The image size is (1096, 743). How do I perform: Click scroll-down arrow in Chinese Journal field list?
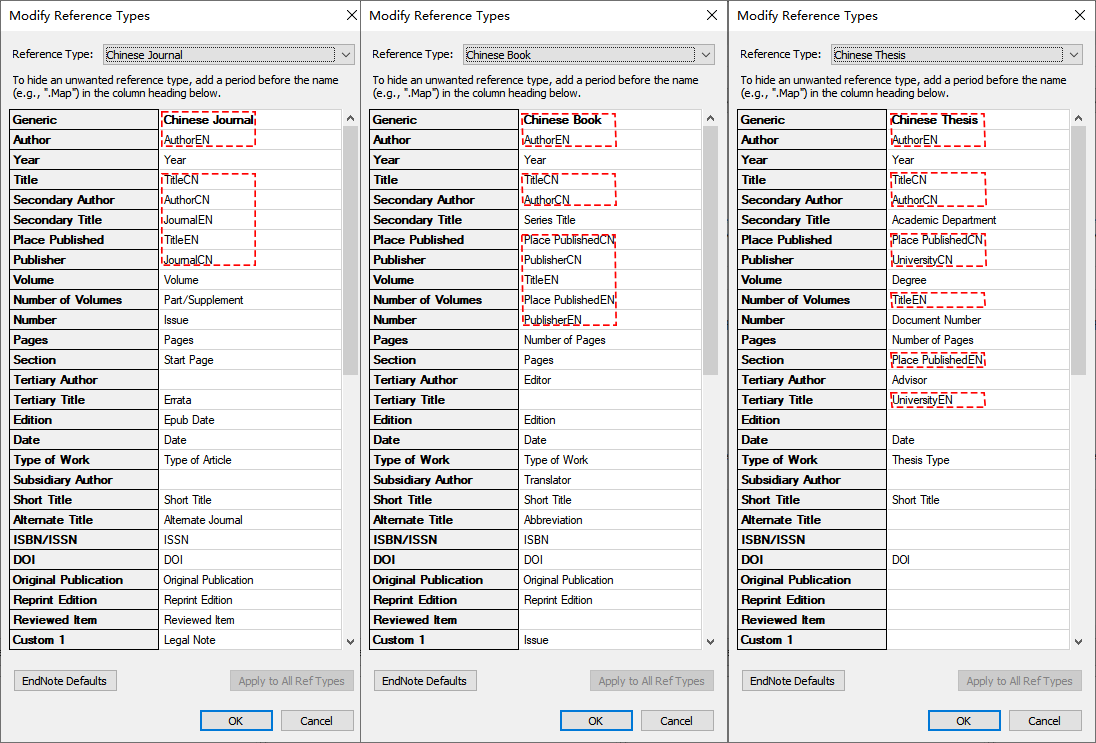[350, 641]
